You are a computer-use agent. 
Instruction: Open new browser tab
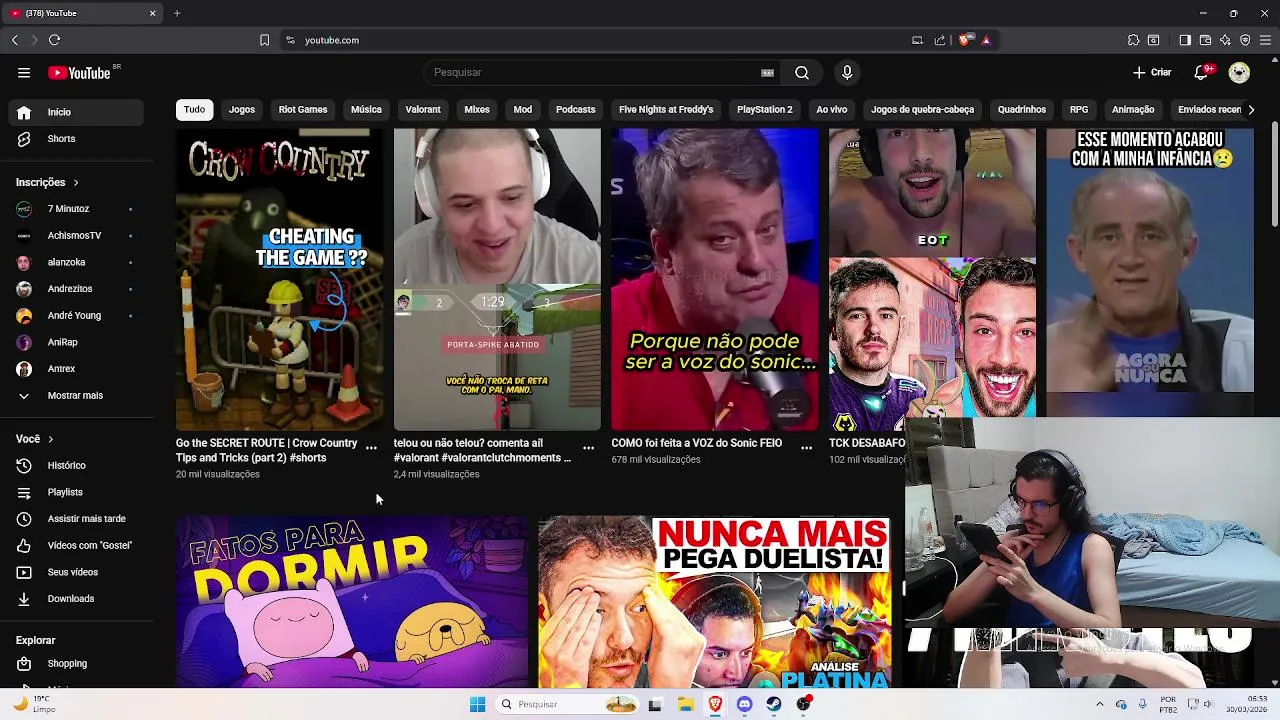pyautogui.click(x=177, y=13)
